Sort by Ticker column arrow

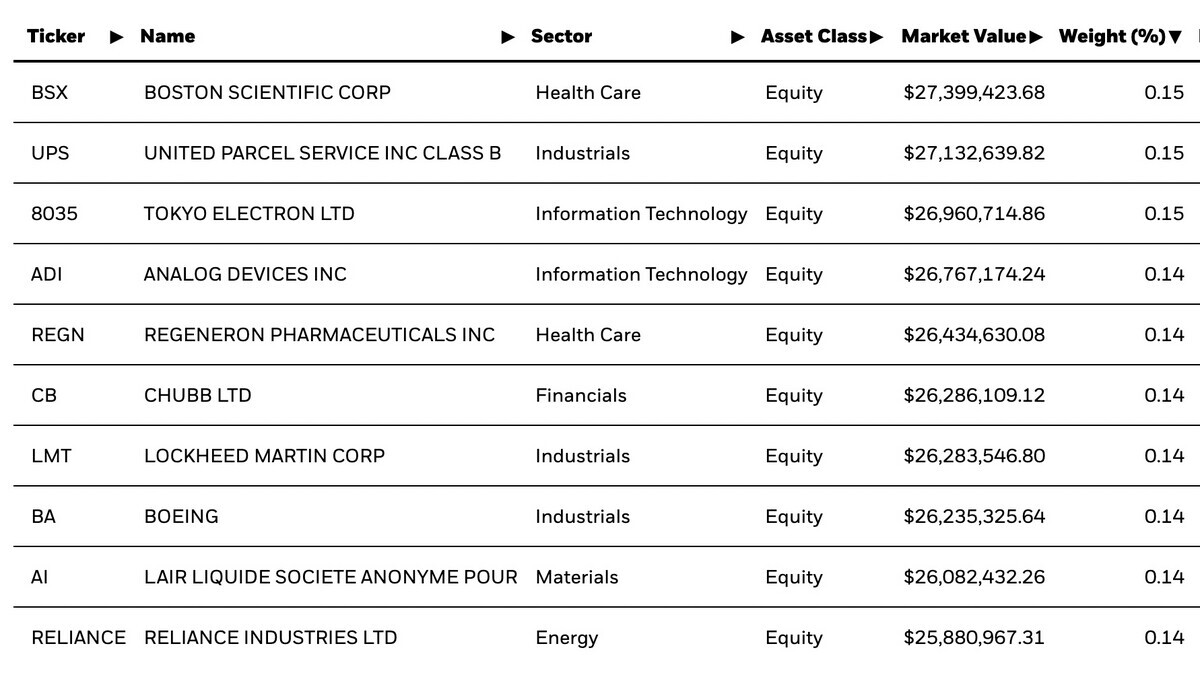coord(117,37)
